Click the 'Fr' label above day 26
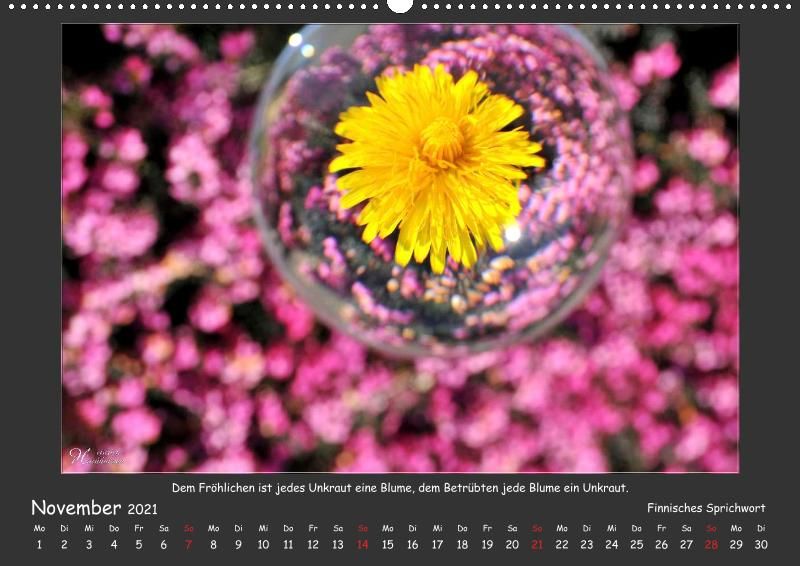The height and width of the screenshot is (566, 800). tap(662, 528)
